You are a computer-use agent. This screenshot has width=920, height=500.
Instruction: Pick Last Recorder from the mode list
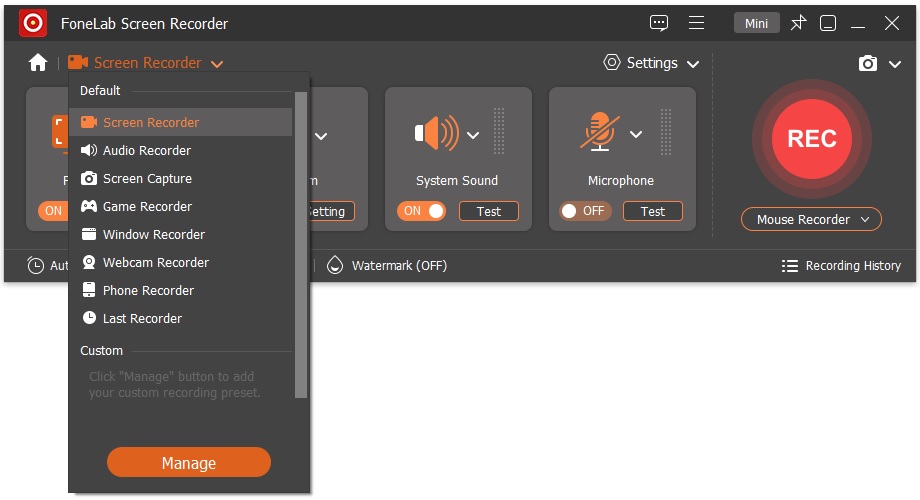click(181, 318)
